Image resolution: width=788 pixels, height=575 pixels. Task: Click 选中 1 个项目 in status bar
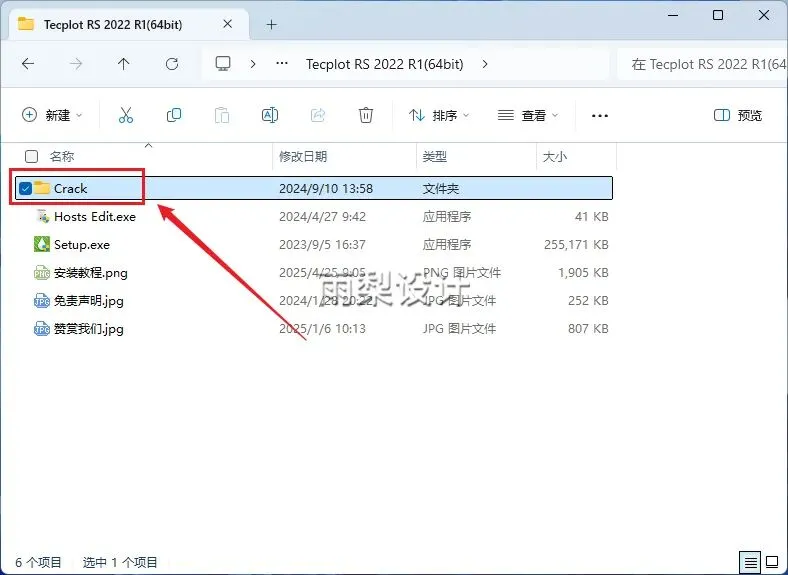pyautogui.click(x=120, y=562)
